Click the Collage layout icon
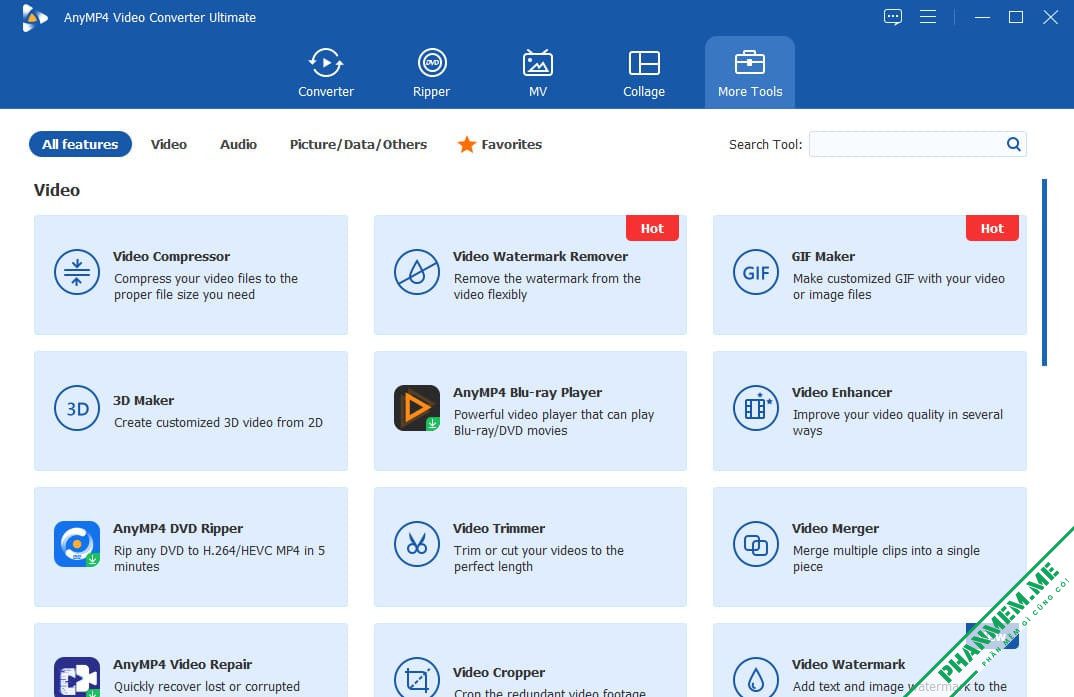Viewport: 1074px width, 697px height. click(644, 63)
